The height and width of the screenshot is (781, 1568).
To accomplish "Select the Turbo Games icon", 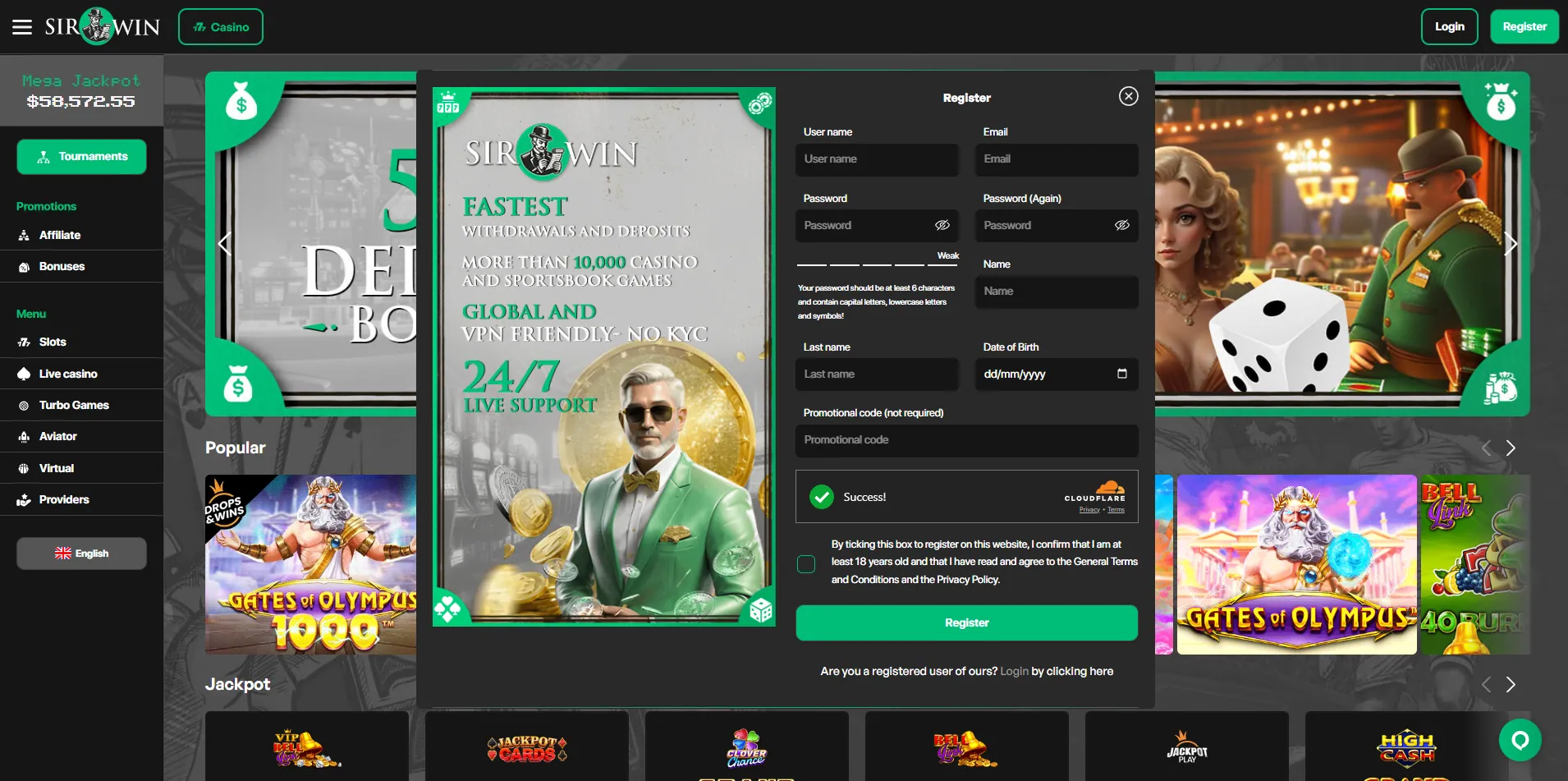I will click(x=25, y=405).
